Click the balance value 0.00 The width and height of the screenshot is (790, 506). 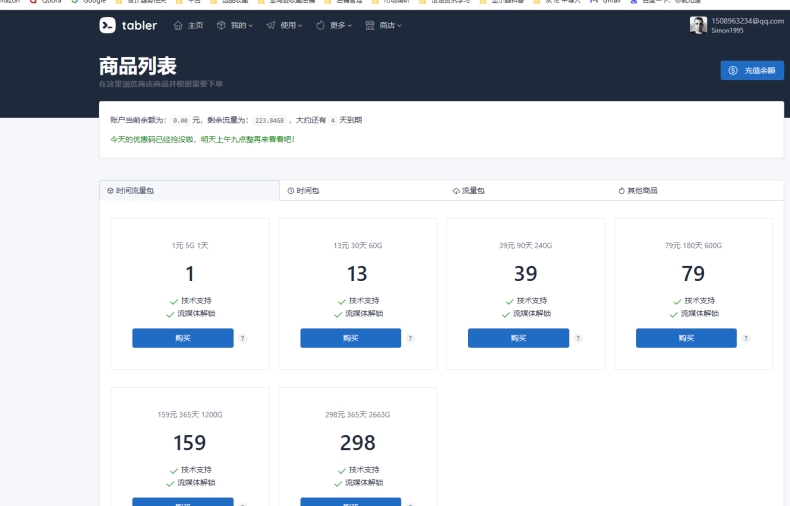(x=180, y=120)
